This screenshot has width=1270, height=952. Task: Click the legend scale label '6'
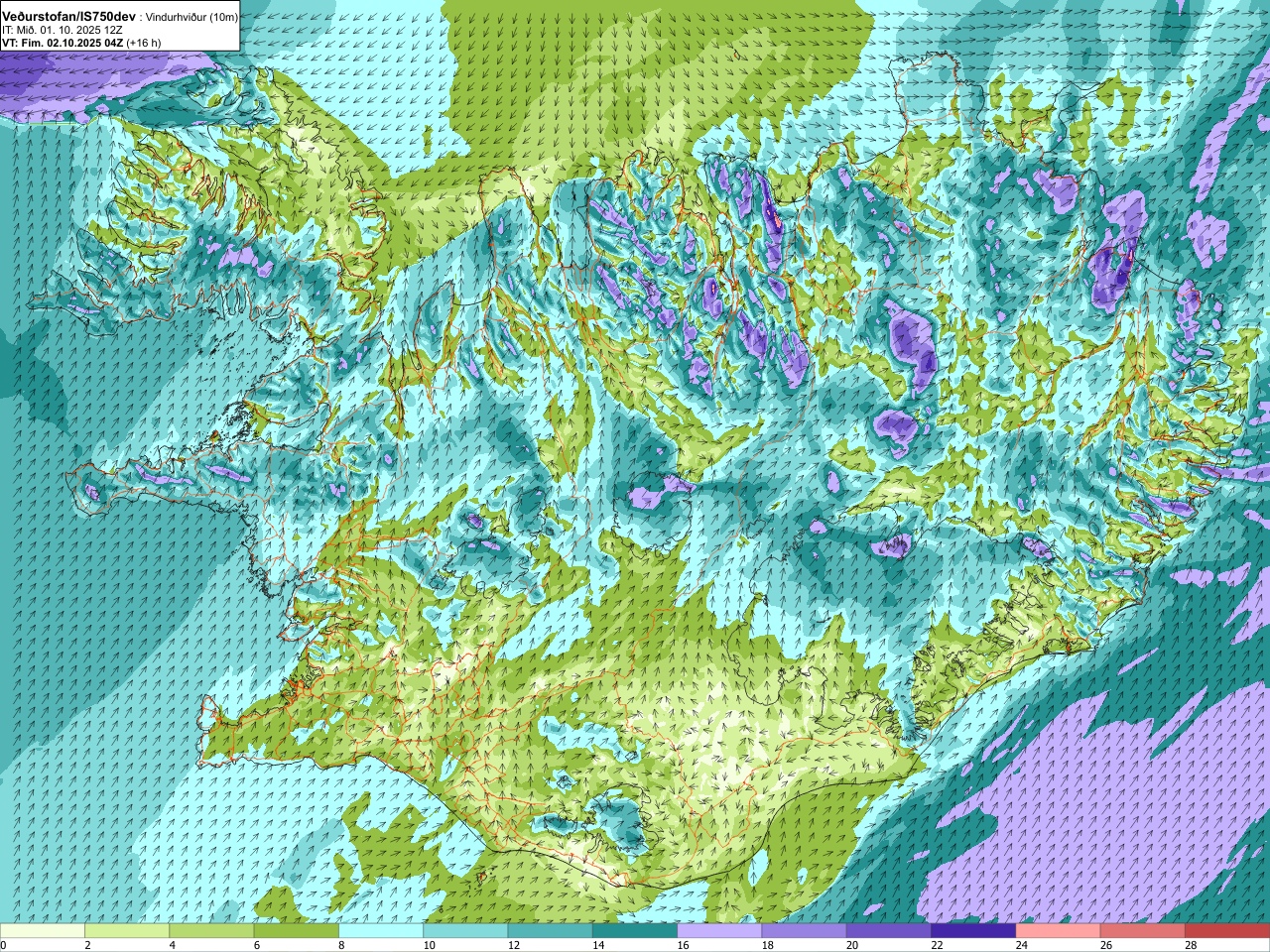point(256,945)
